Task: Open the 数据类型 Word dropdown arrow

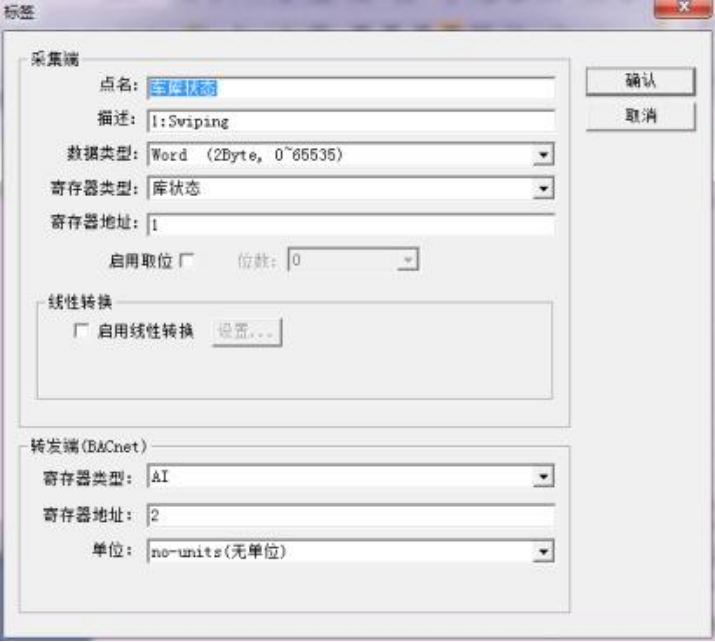Action: click(x=543, y=155)
